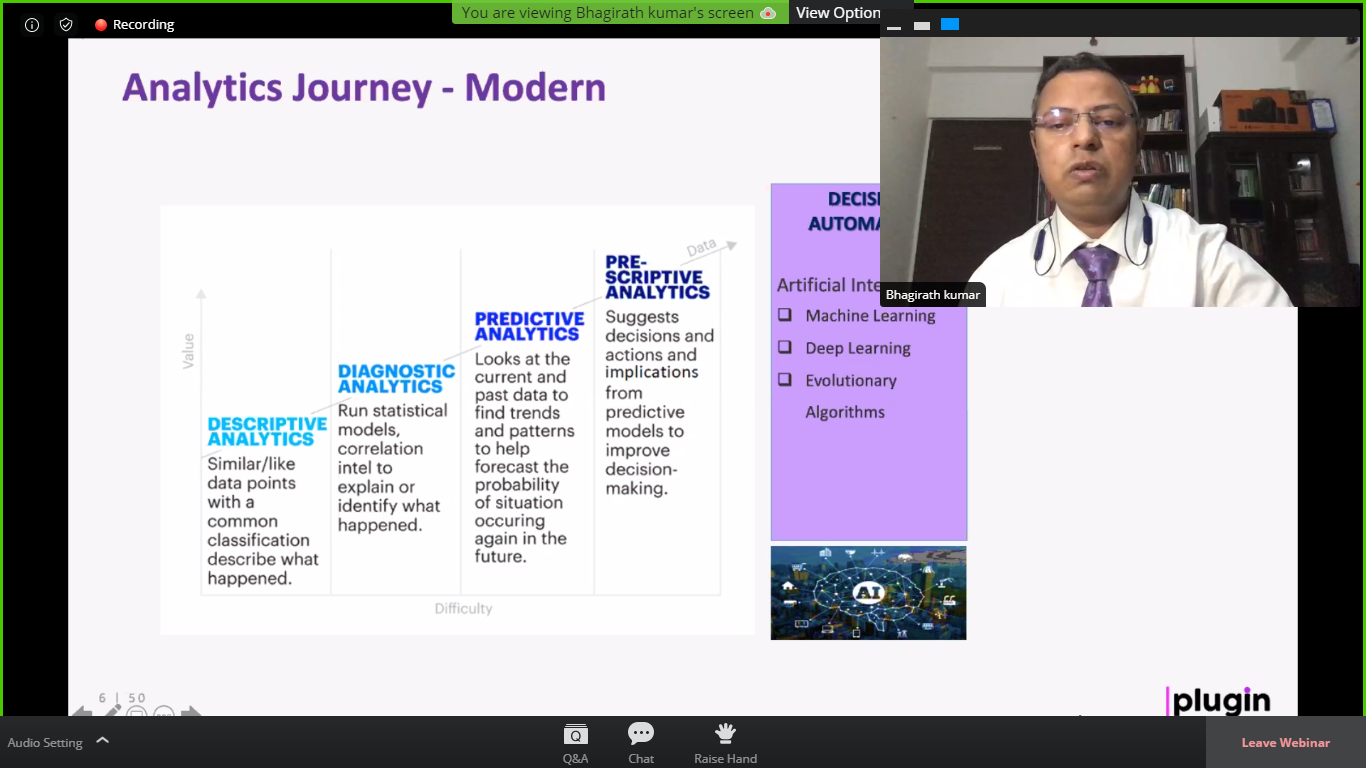Click the AI brain image thumbnail
This screenshot has width=1366, height=768.
click(x=868, y=592)
